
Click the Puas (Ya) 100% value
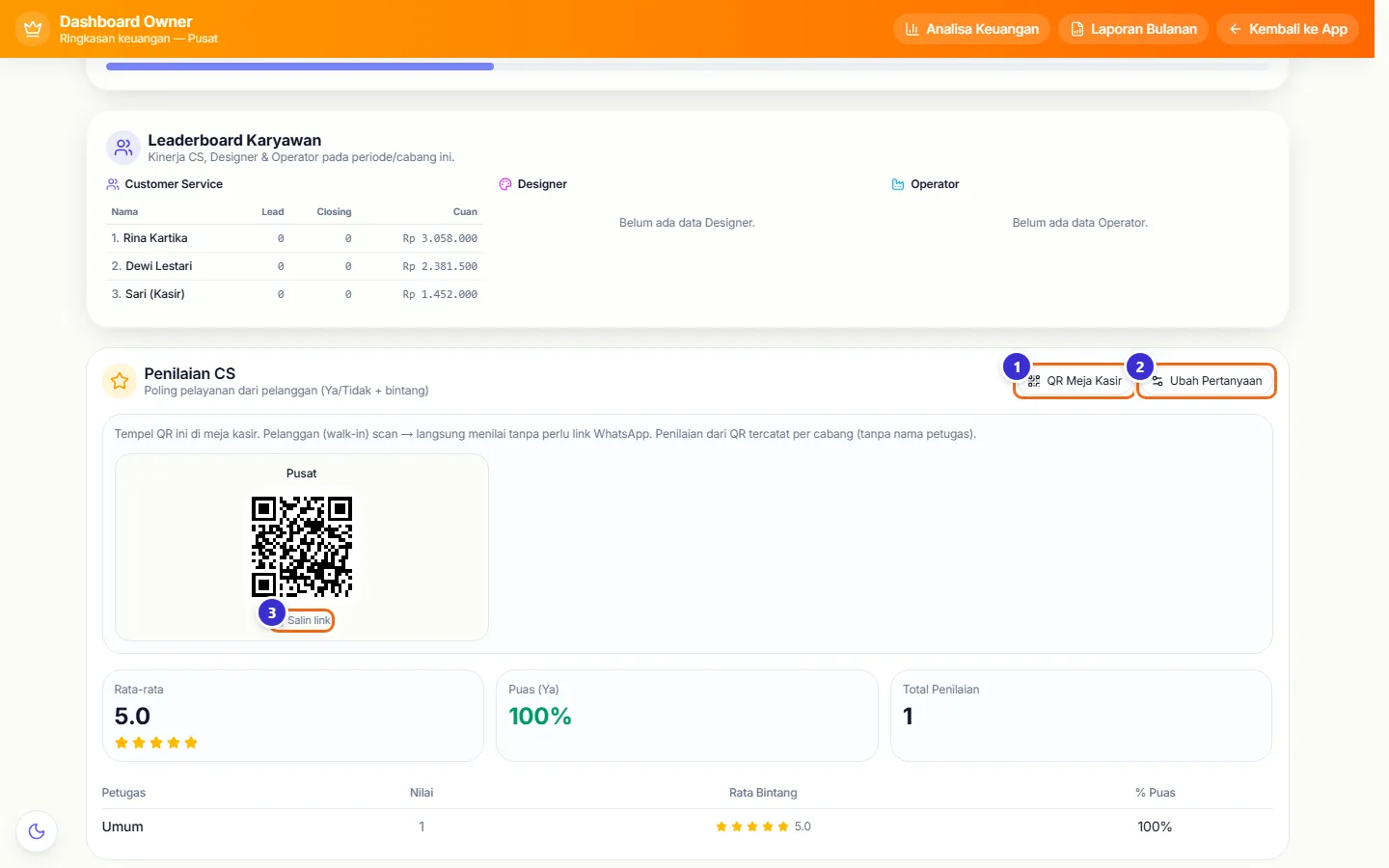pyautogui.click(x=540, y=716)
